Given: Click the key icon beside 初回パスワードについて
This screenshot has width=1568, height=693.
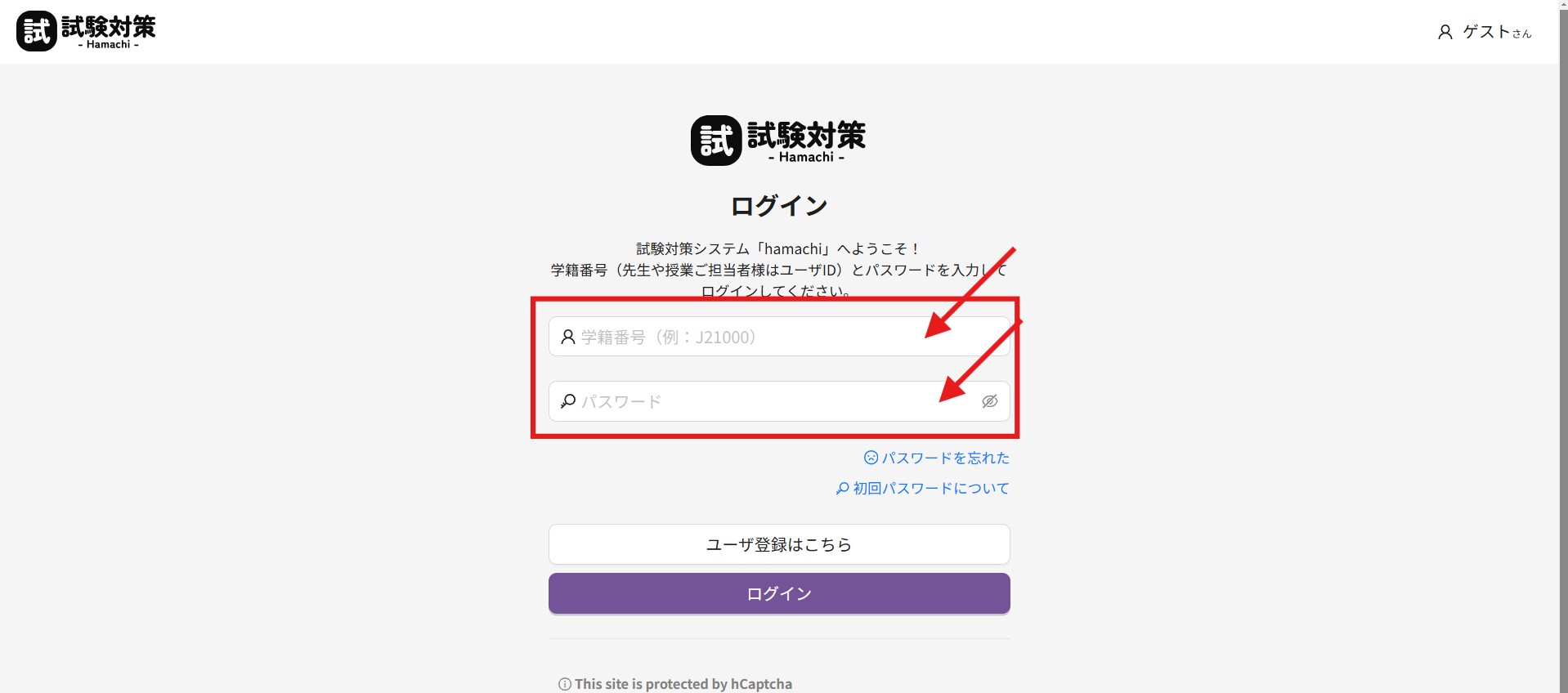Looking at the screenshot, I should tap(843, 488).
